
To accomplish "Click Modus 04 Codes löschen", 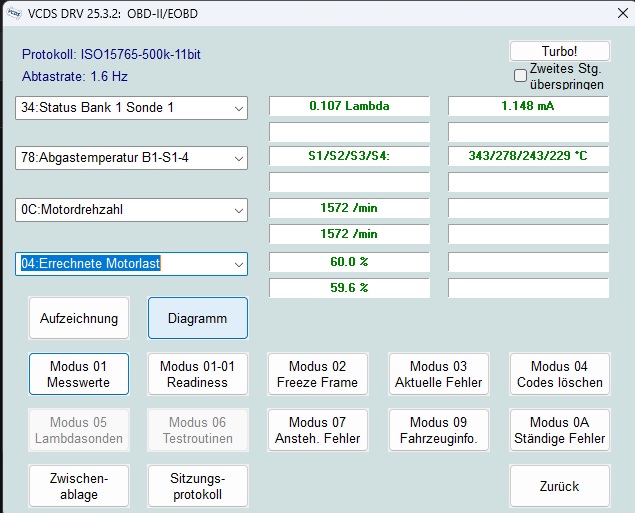I will [x=559, y=374].
